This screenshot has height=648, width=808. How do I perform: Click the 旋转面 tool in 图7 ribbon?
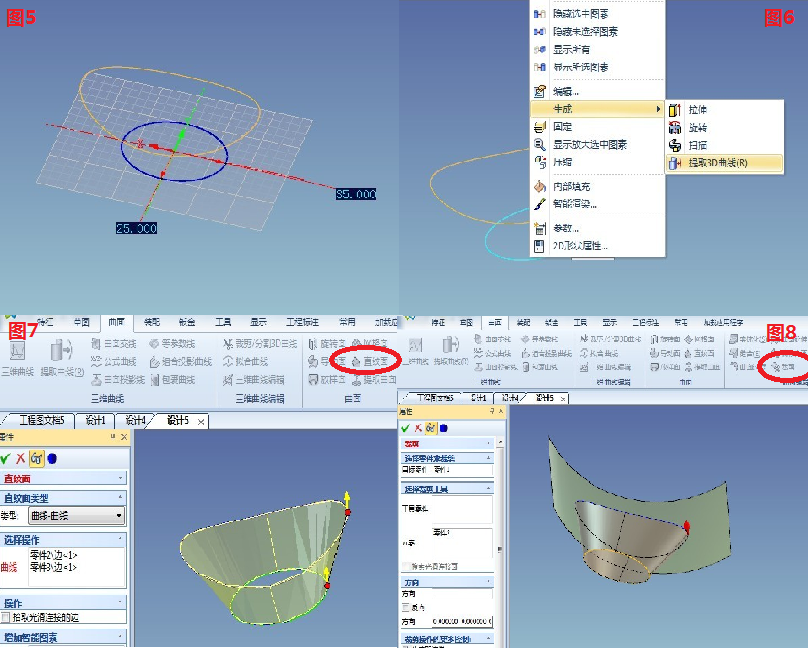point(327,344)
